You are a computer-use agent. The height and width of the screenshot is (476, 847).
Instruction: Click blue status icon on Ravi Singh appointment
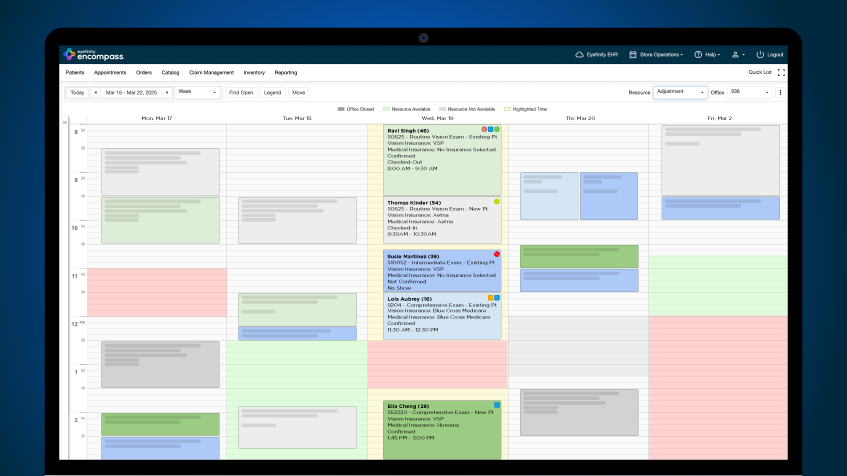(490, 130)
